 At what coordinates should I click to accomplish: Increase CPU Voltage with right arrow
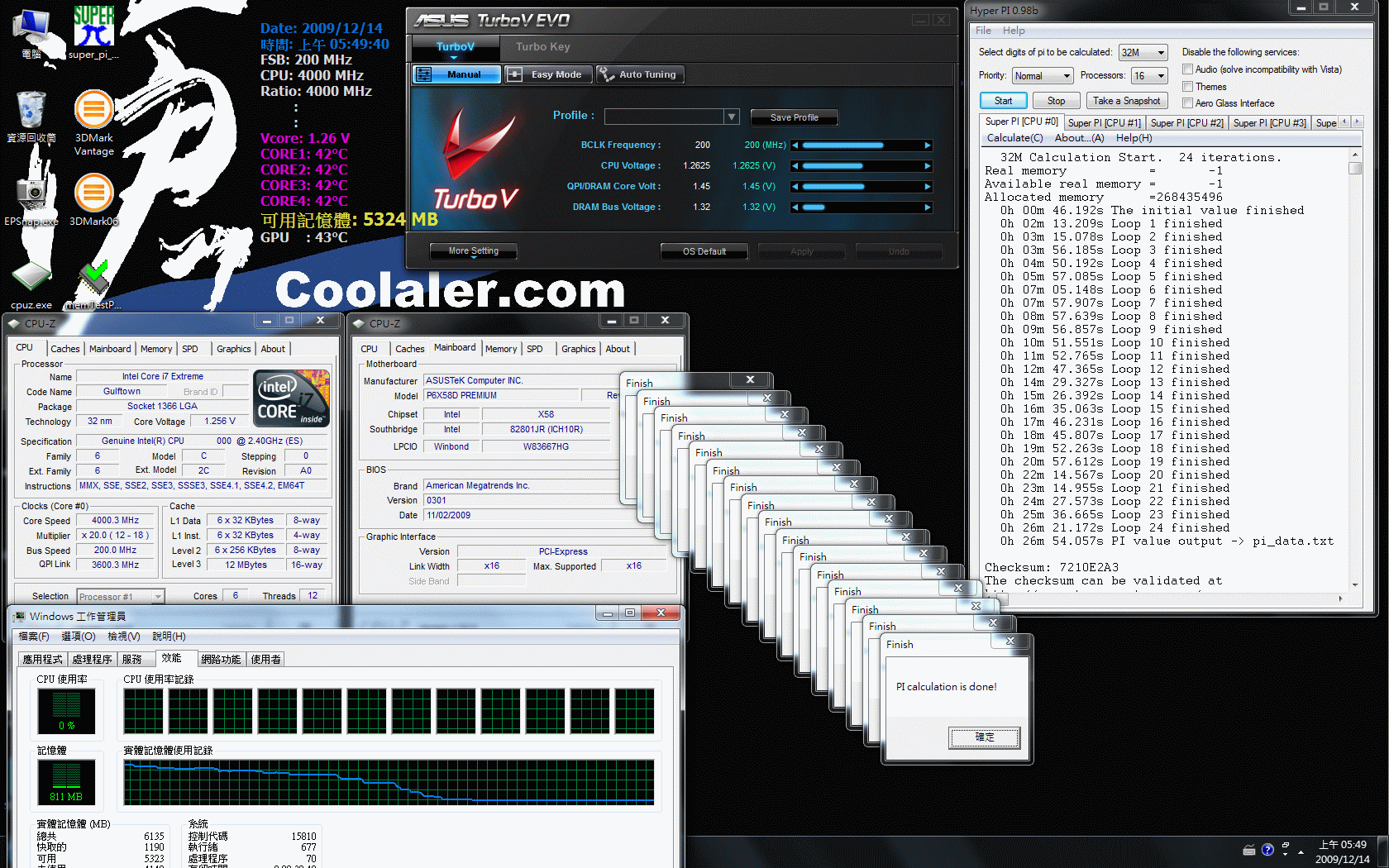point(928,166)
